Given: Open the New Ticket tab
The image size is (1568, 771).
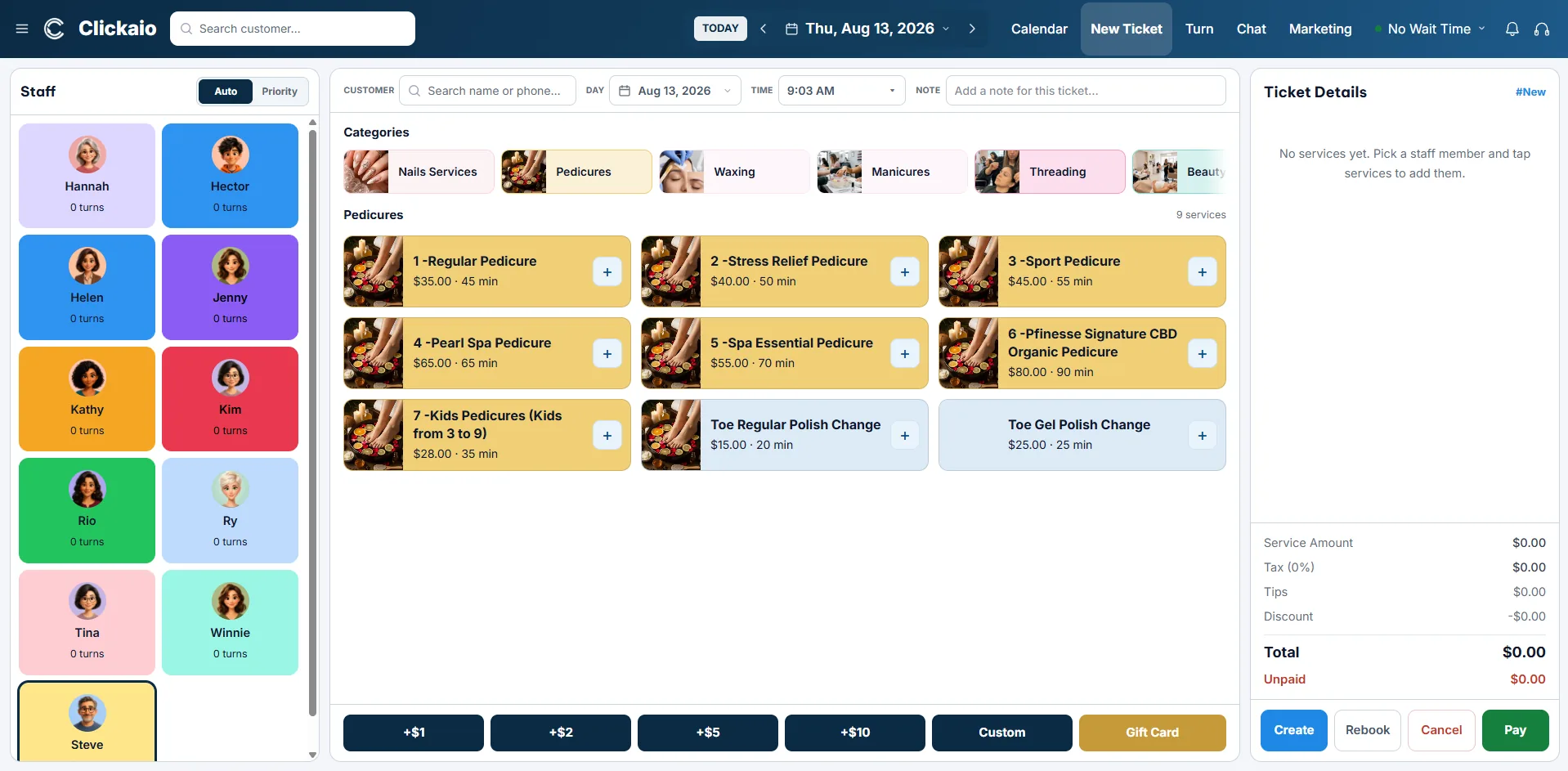Looking at the screenshot, I should (x=1127, y=29).
